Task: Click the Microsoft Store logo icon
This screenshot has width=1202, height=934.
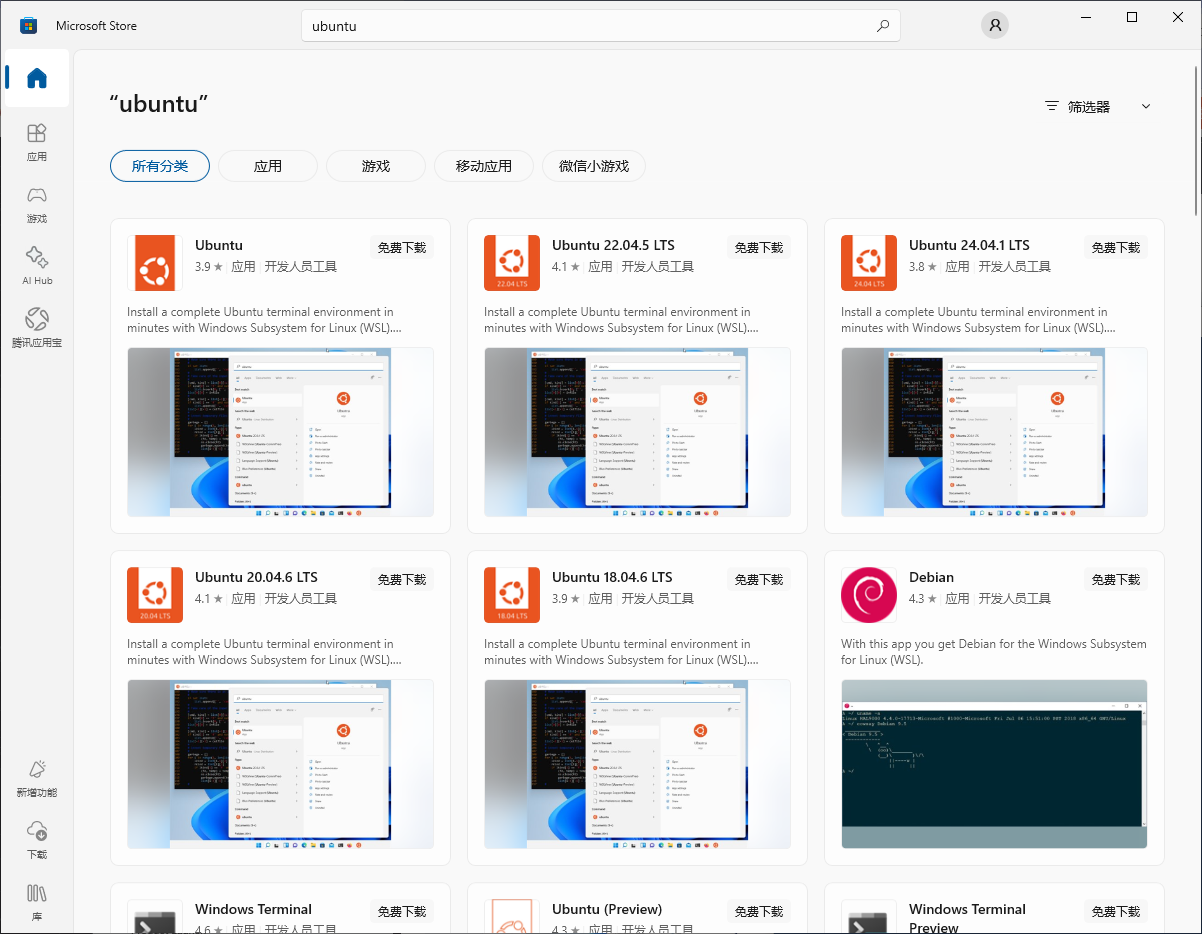Action: pos(29,26)
